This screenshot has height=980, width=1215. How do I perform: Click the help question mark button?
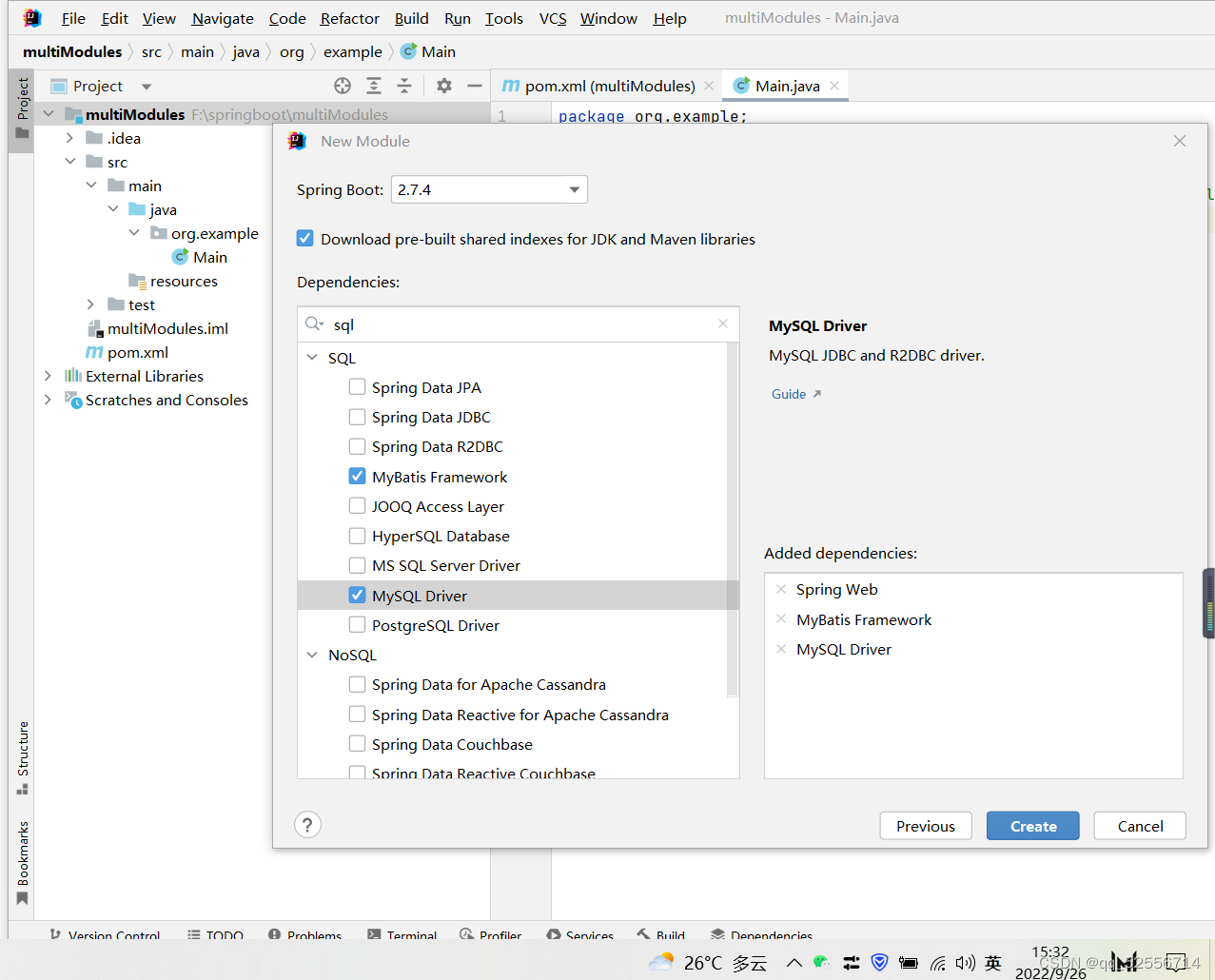tap(307, 825)
